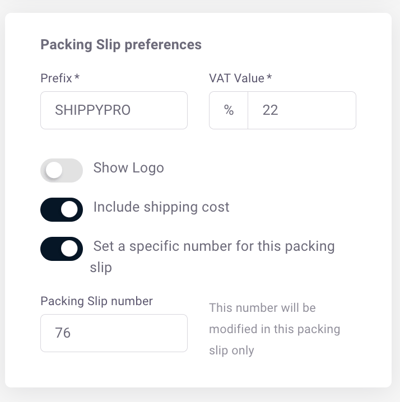Click the required asterisk next to VAT Value
This screenshot has width=400, height=402.
point(269,77)
